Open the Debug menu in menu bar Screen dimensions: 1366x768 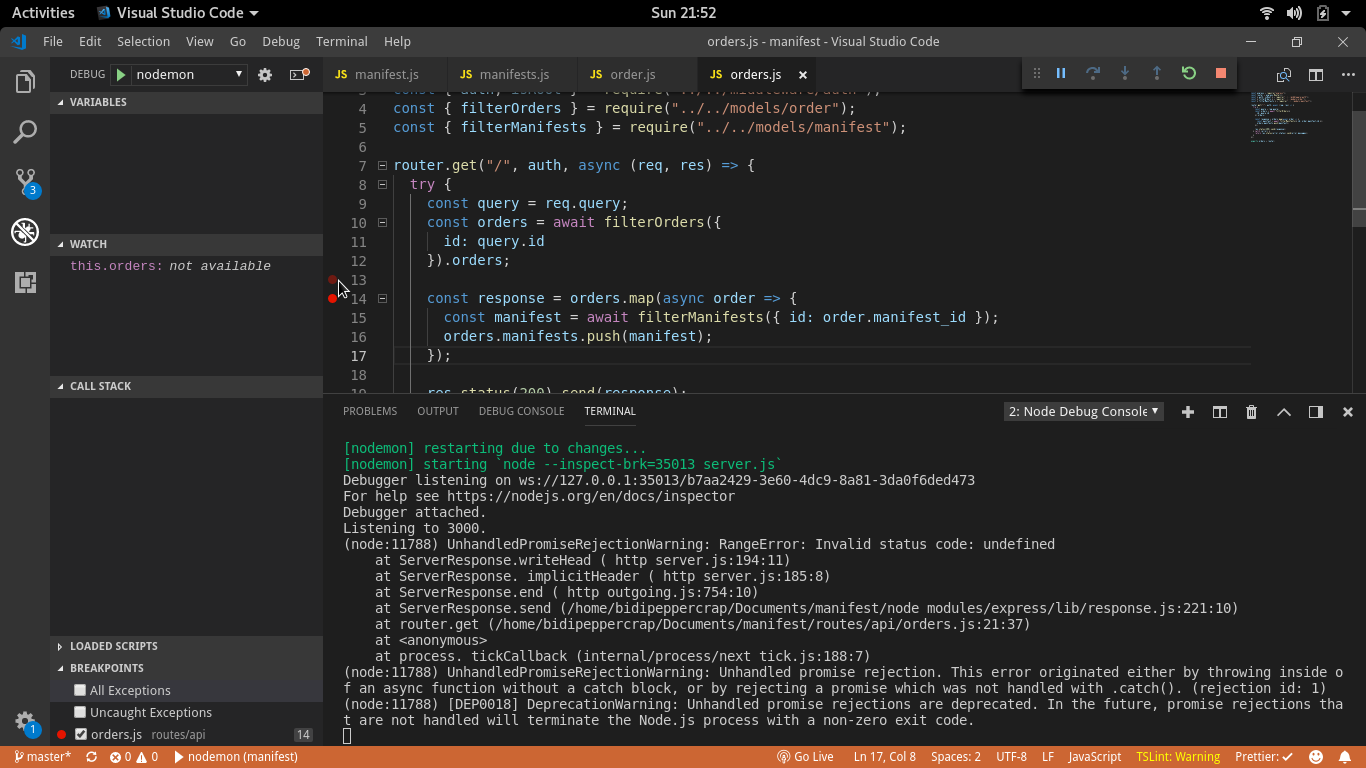280,42
